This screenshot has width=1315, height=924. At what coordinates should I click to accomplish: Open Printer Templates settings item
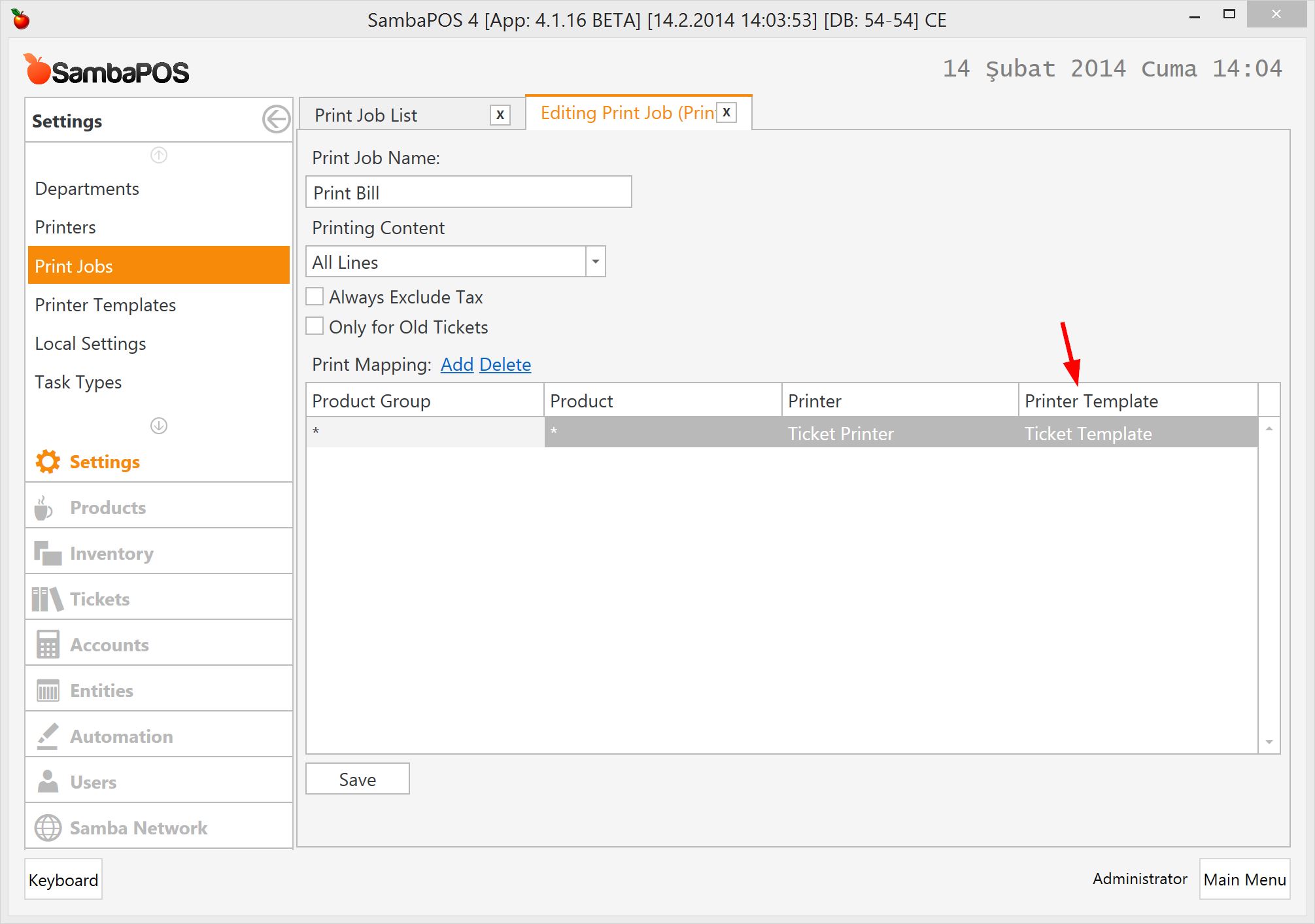(x=105, y=305)
